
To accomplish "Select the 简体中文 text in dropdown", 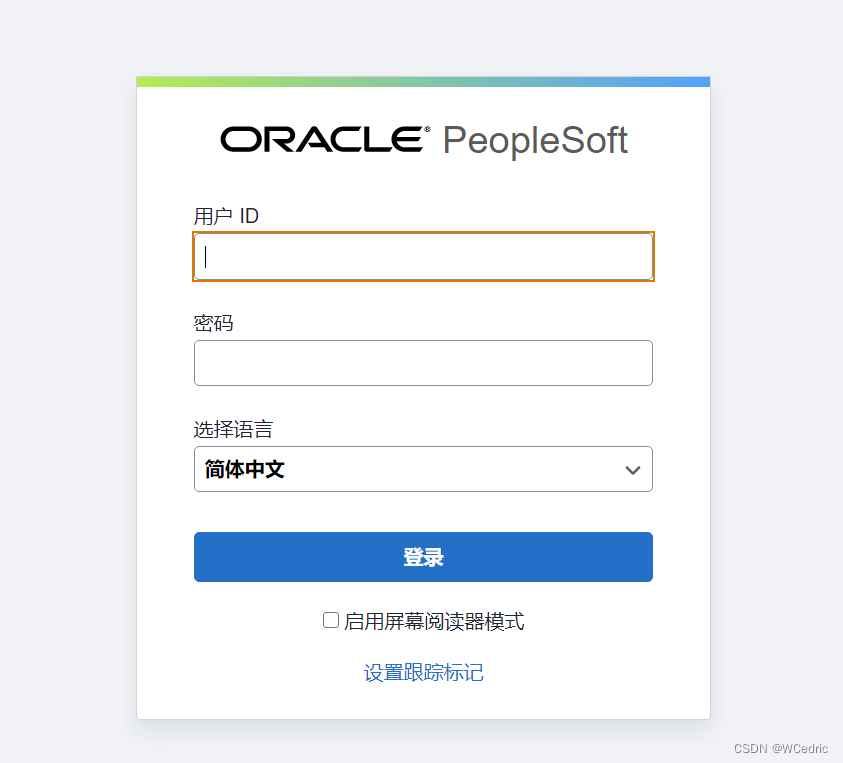I will pyautogui.click(x=244, y=469).
